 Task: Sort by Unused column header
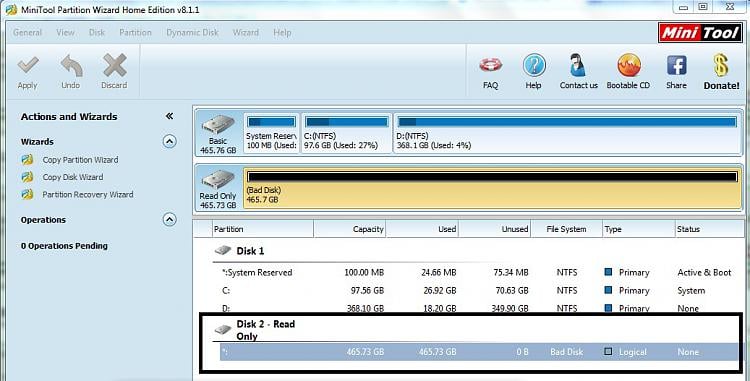(495, 229)
